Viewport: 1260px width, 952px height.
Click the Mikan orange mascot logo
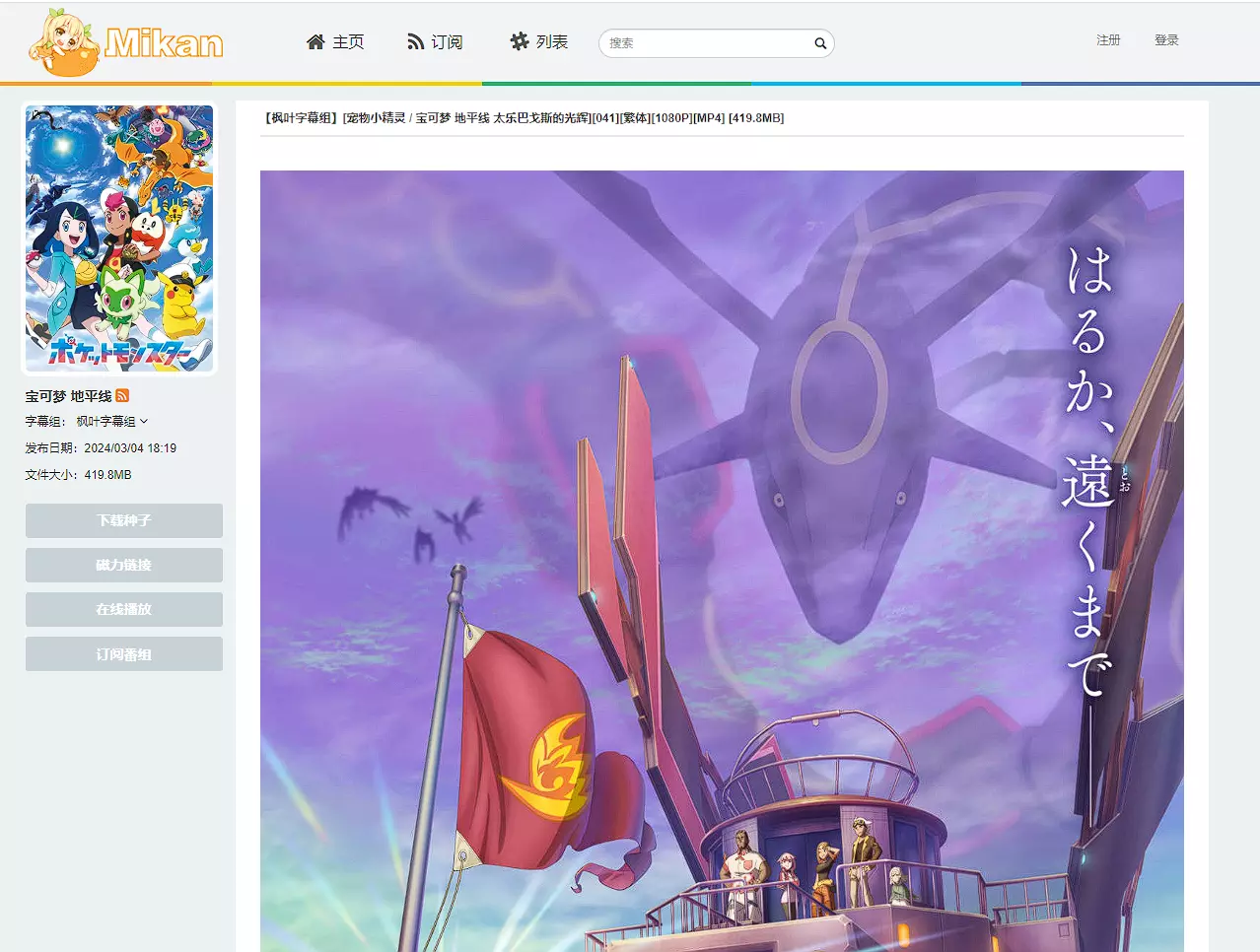pos(64,43)
